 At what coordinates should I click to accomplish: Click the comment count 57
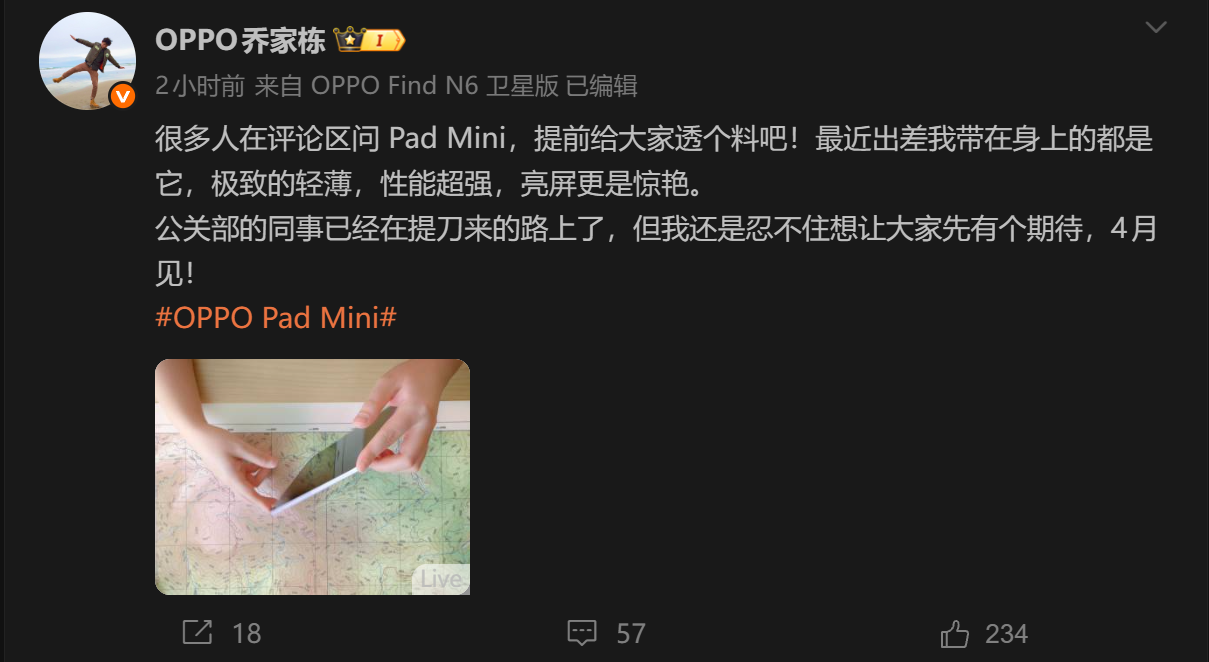[x=631, y=633]
